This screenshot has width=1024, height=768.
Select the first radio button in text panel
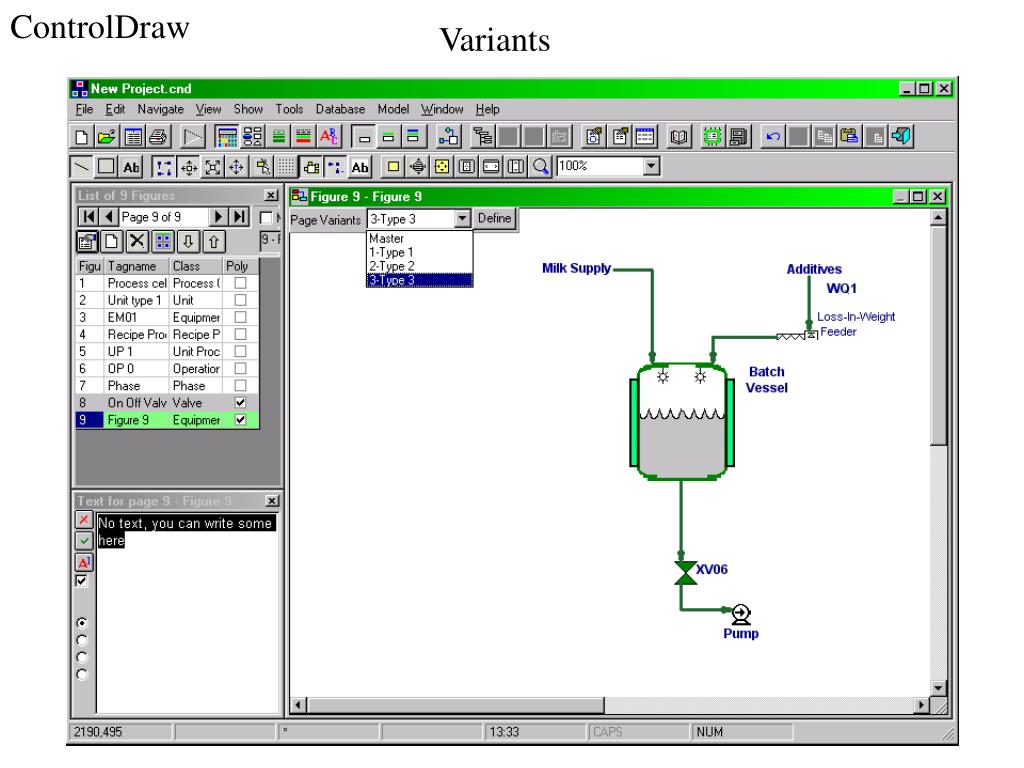point(82,622)
